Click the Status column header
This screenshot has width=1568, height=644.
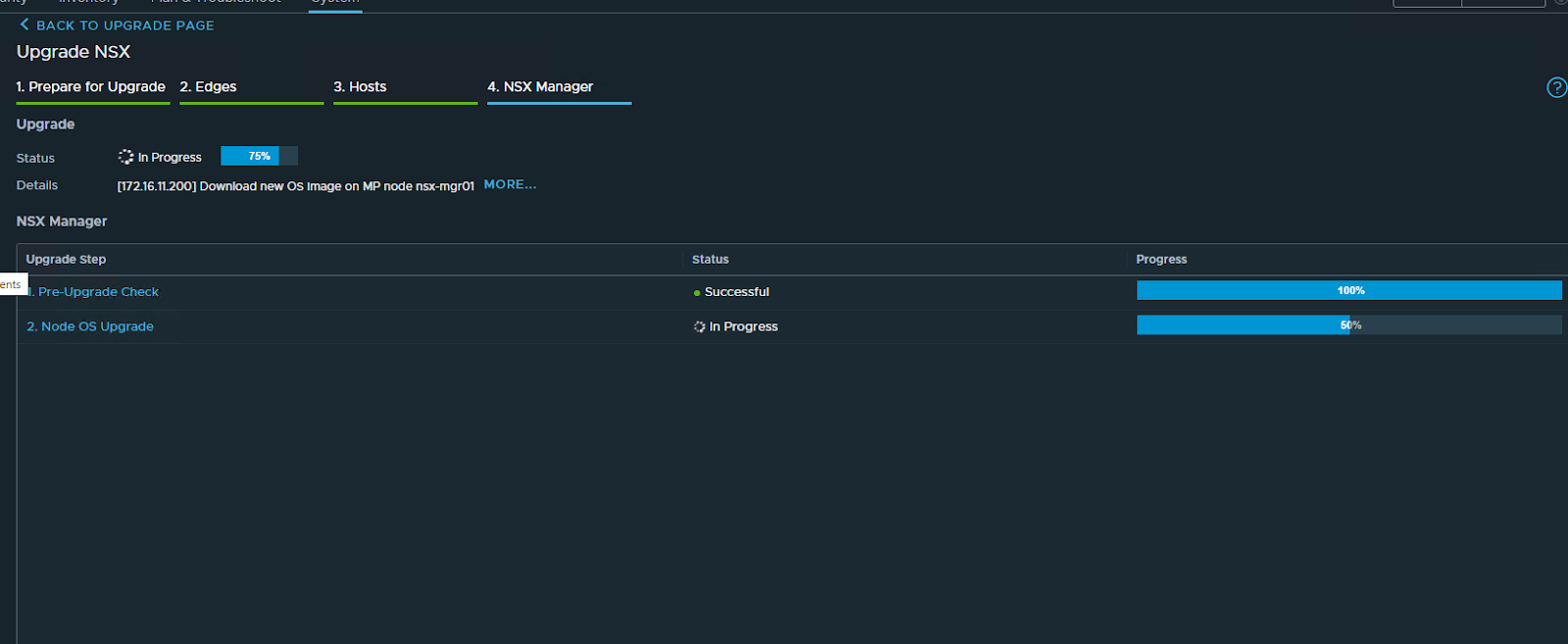[710, 260]
